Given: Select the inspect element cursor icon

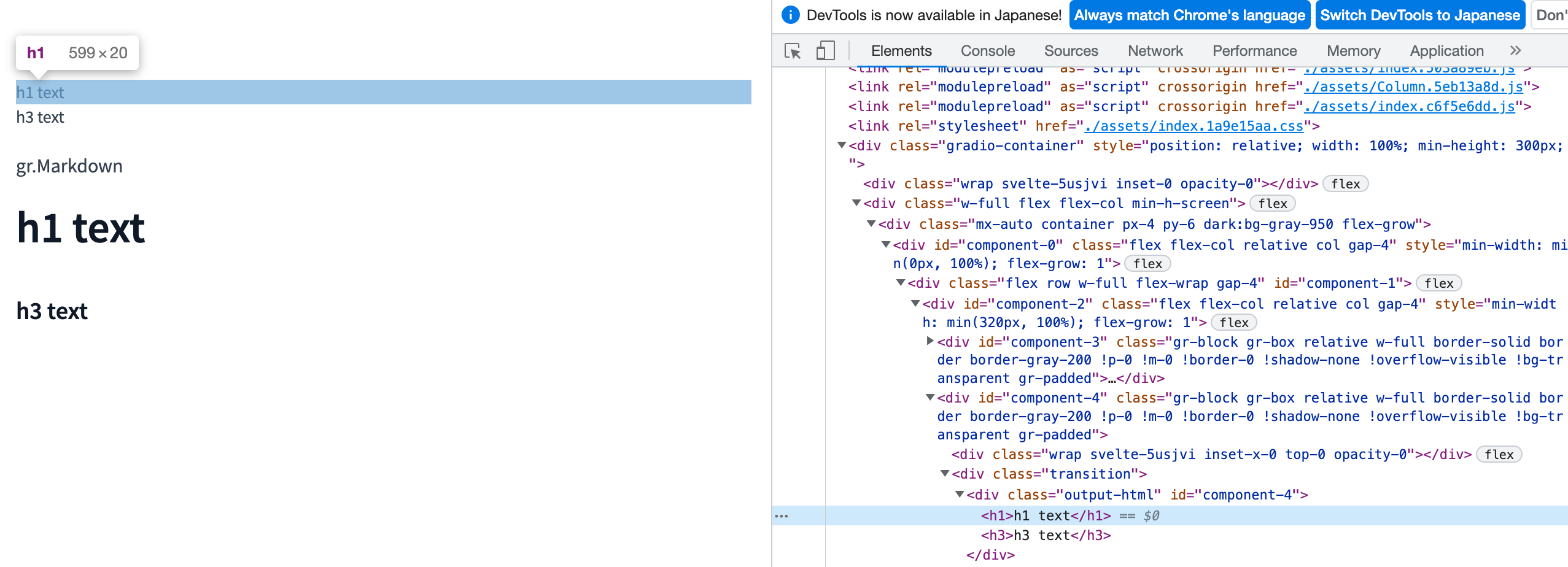Looking at the screenshot, I should [793, 52].
